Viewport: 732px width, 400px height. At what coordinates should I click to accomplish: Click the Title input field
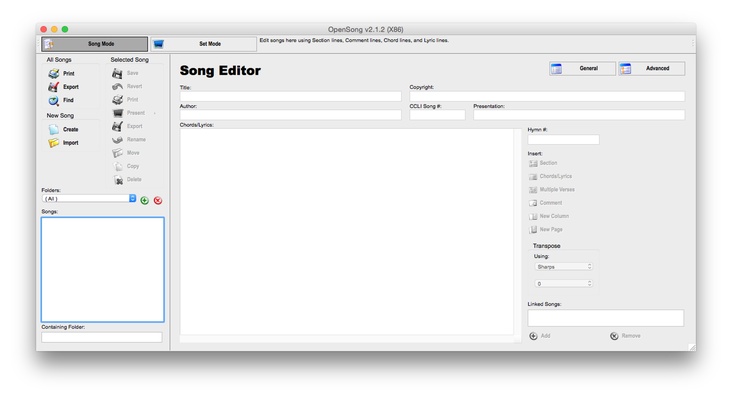290,97
